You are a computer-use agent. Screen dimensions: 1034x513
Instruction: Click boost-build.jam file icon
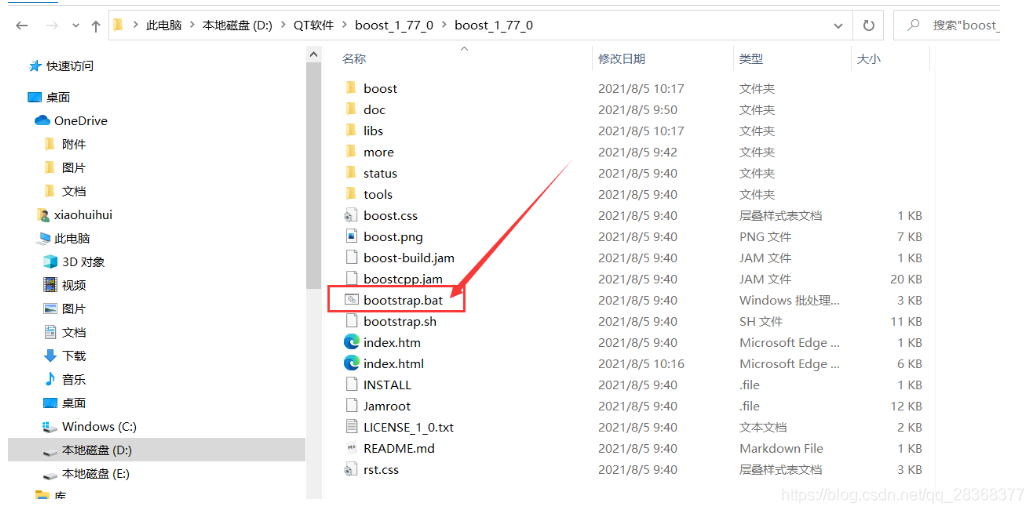351,257
